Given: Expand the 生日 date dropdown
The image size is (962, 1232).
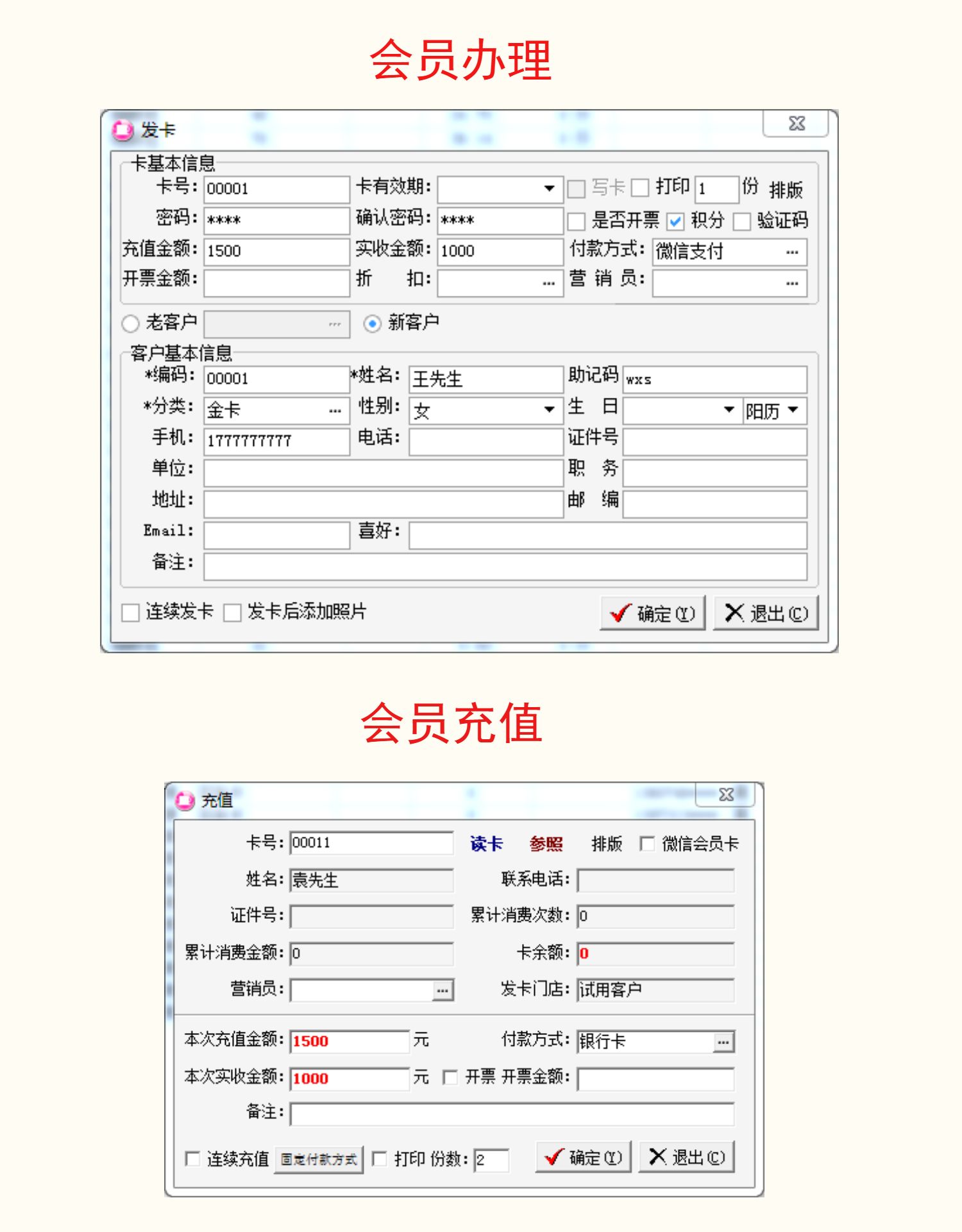Looking at the screenshot, I should [729, 409].
